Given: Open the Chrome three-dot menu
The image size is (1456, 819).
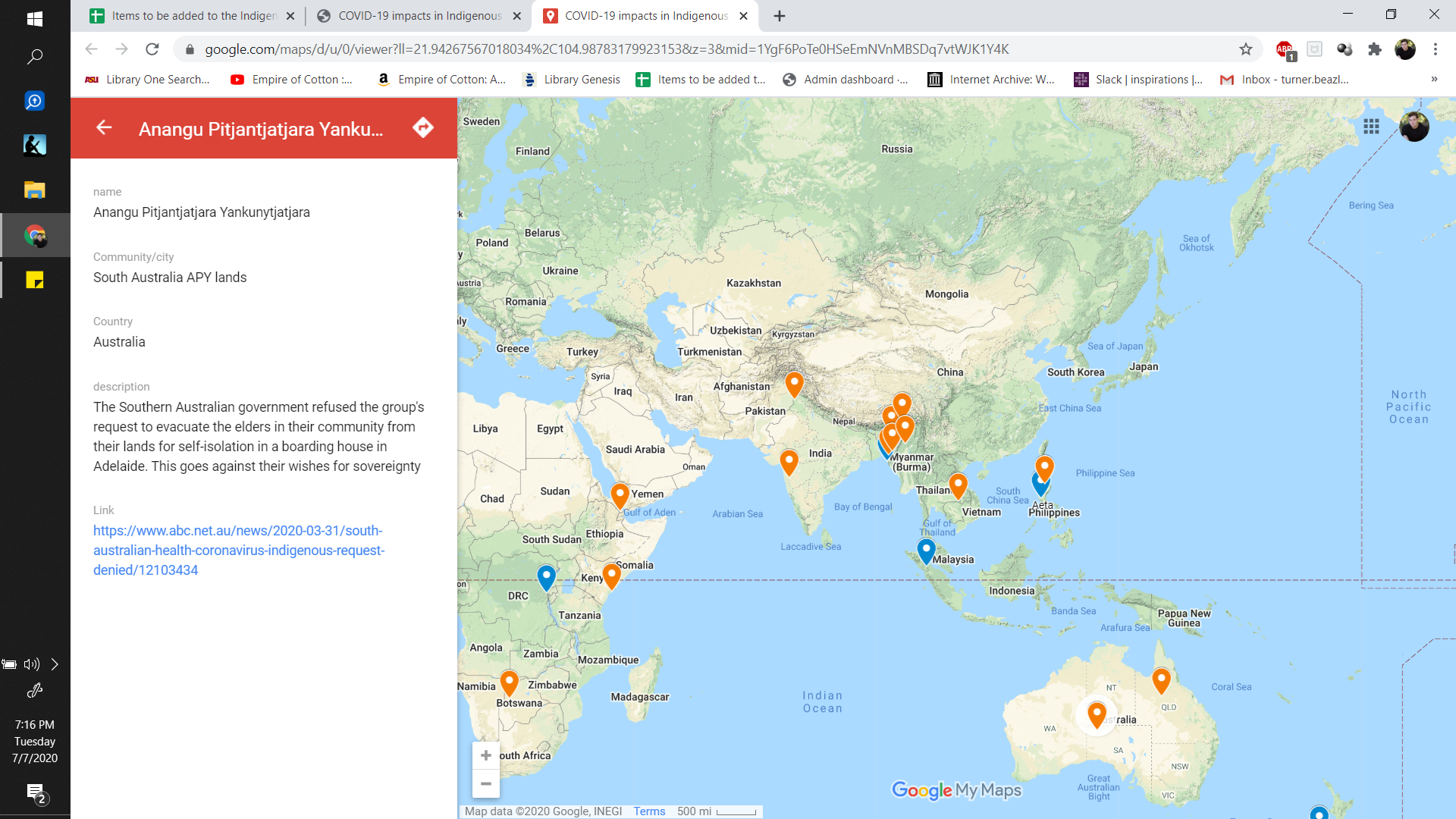Looking at the screenshot, I should point(1435,49).
